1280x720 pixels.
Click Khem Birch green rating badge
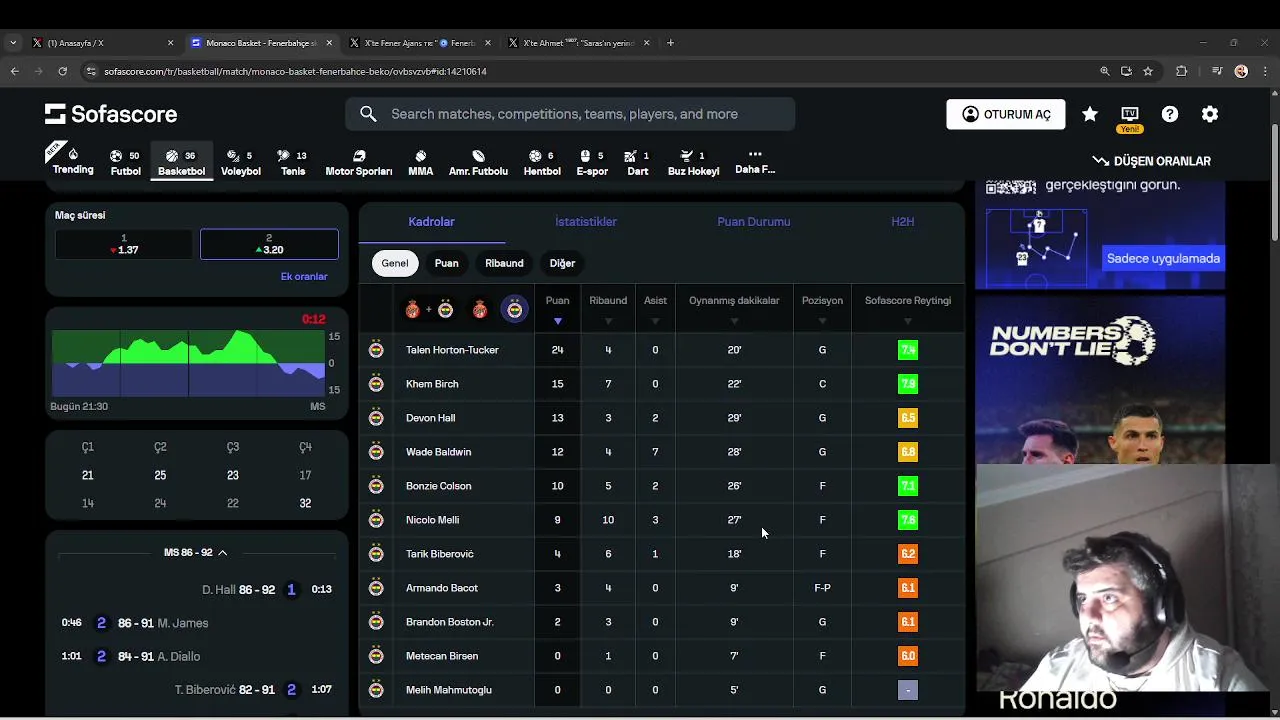coord(908,384)
